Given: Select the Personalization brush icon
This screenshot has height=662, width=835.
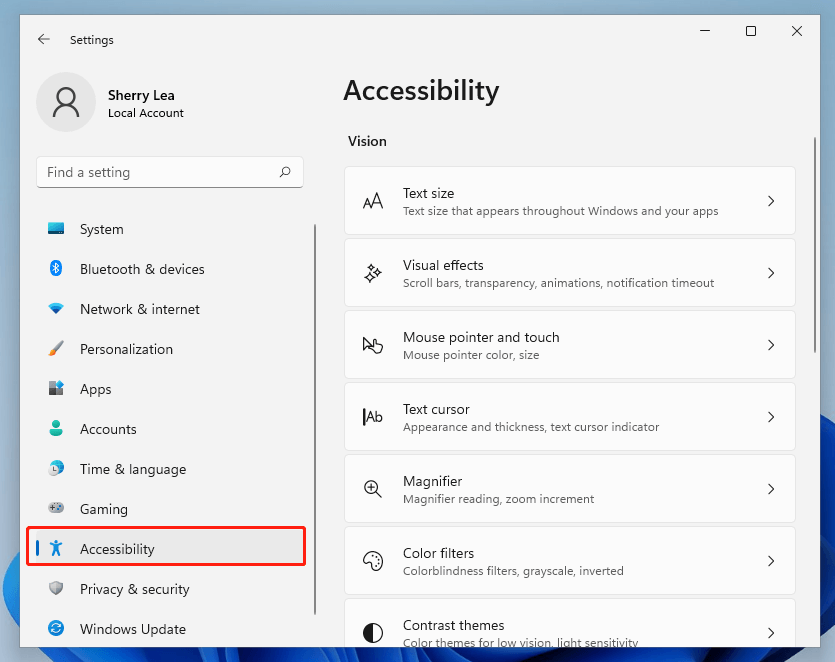Looking at the screenshot, I should [x=57, y=349].
